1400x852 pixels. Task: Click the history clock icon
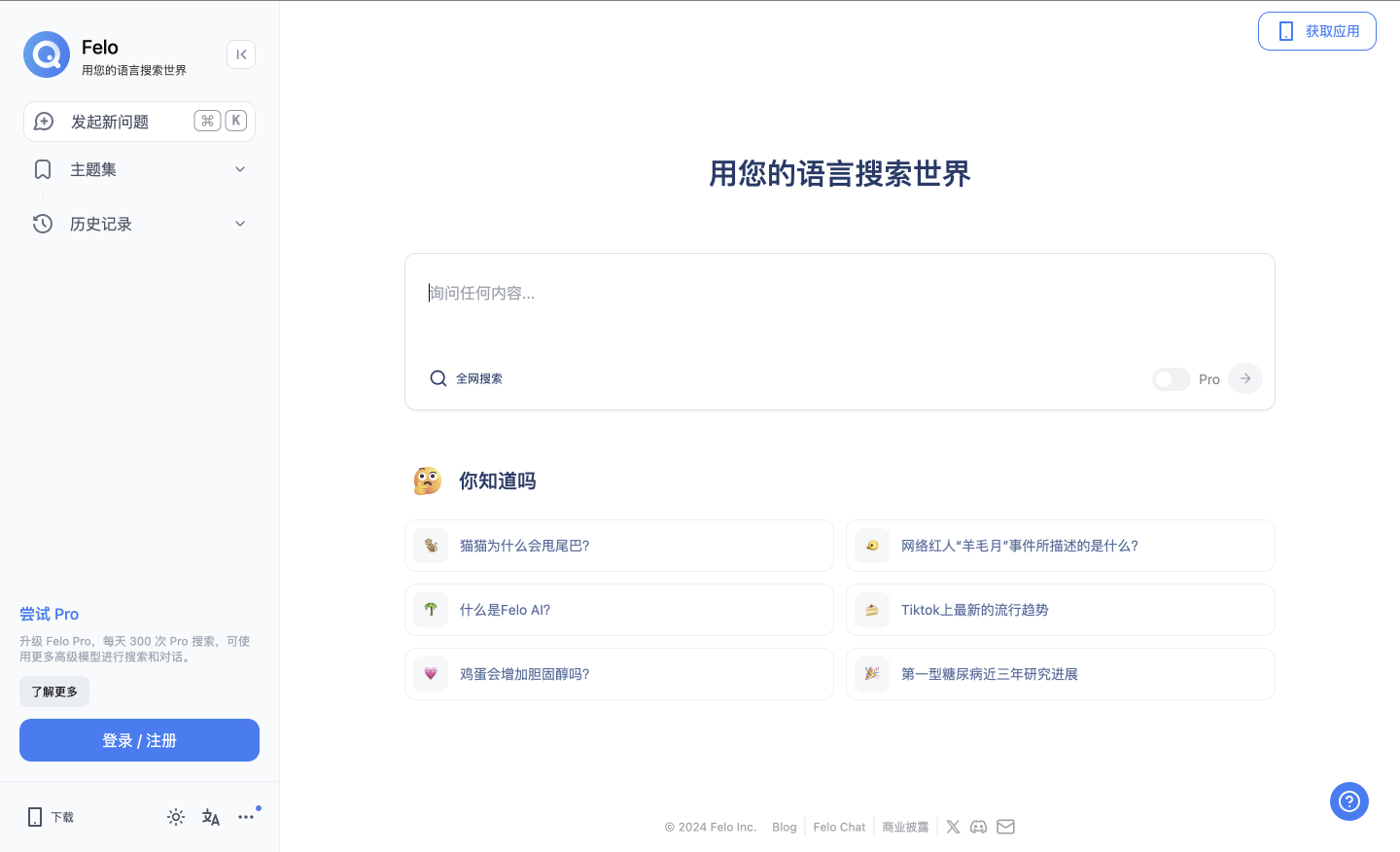click(x=43, y=224)
